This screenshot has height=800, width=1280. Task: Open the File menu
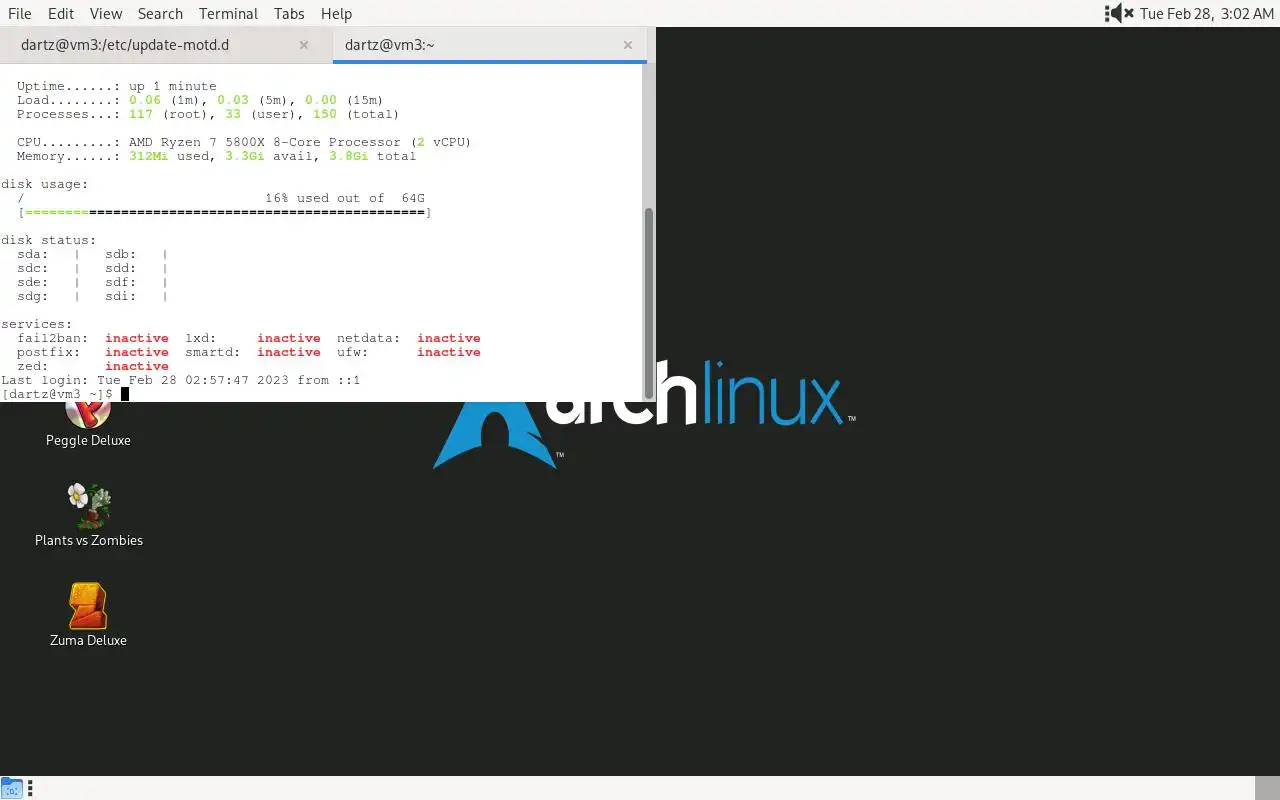pos(19,13)
